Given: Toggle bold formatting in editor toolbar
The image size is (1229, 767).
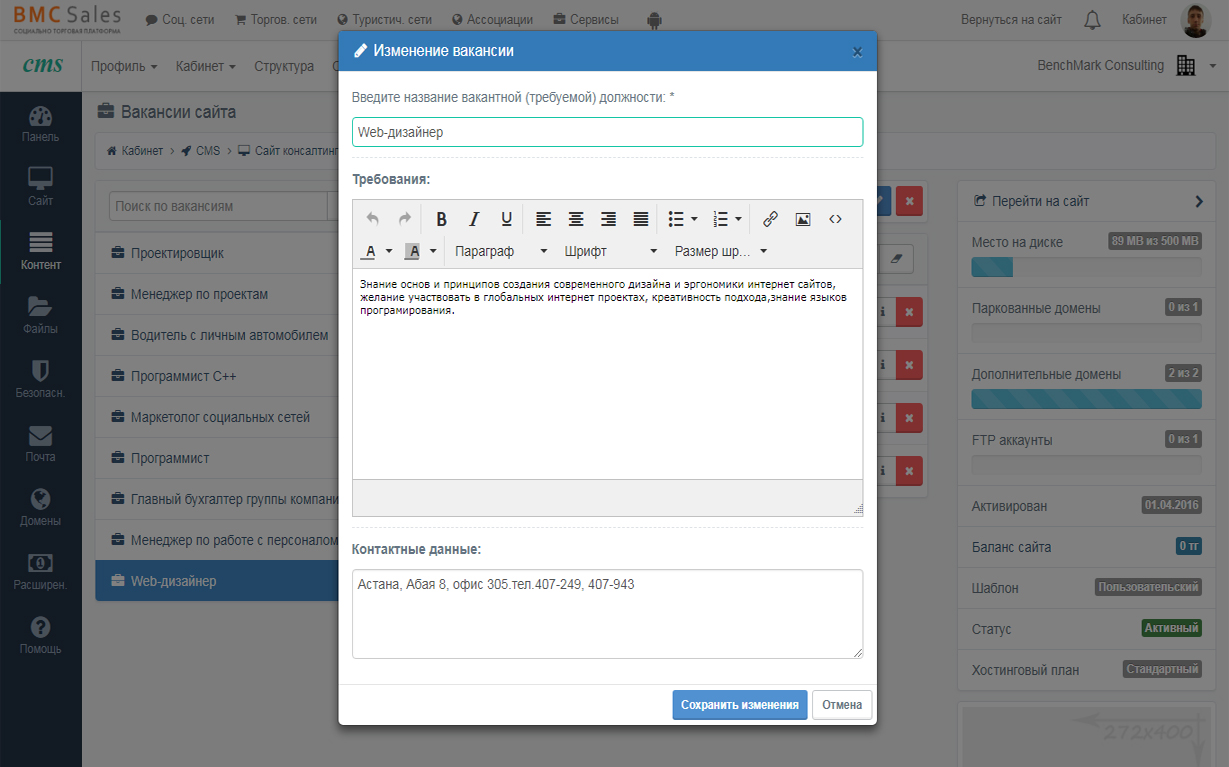Looking at the screenshot, I should tap(441, 219).
